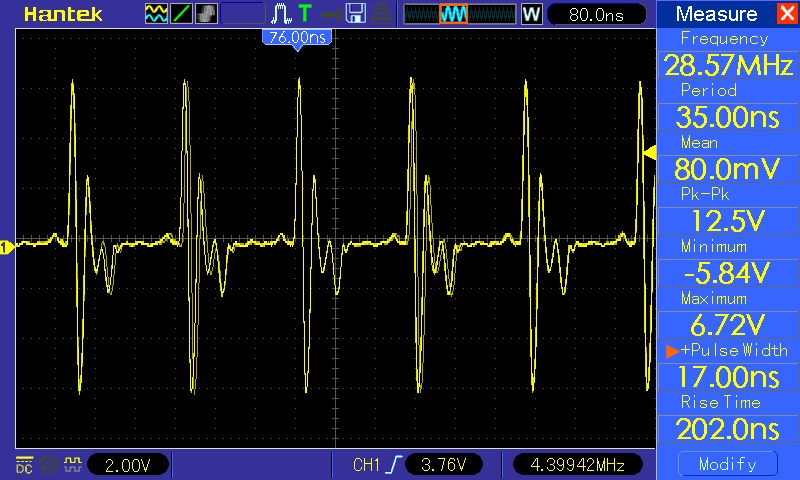Click the gray waveform icon beside the green line
The height and width of the screenshot is (480, 800).
click(x=206, y=14)
